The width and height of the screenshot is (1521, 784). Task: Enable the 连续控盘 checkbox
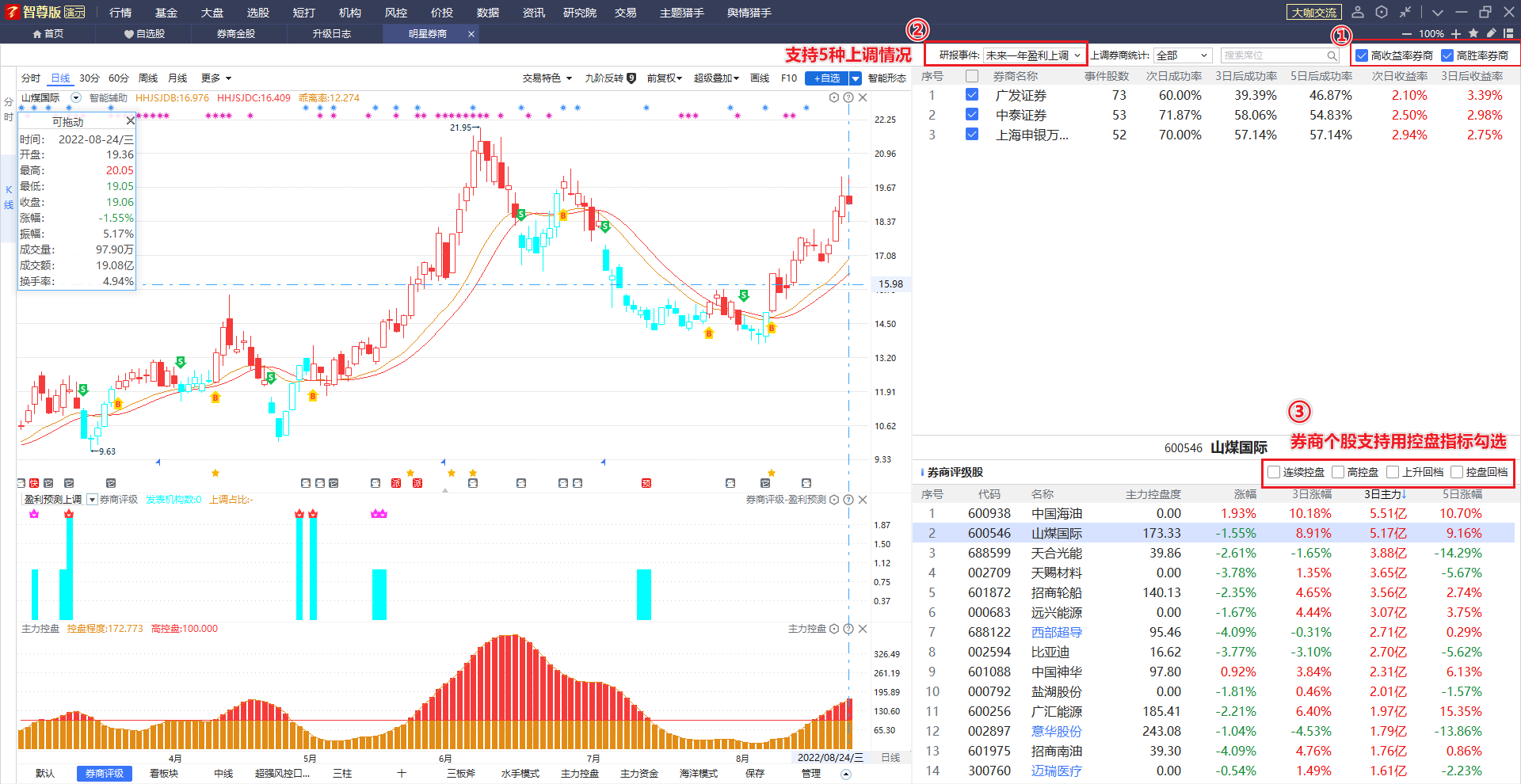pyautogui.click(x=1274, y=472)
